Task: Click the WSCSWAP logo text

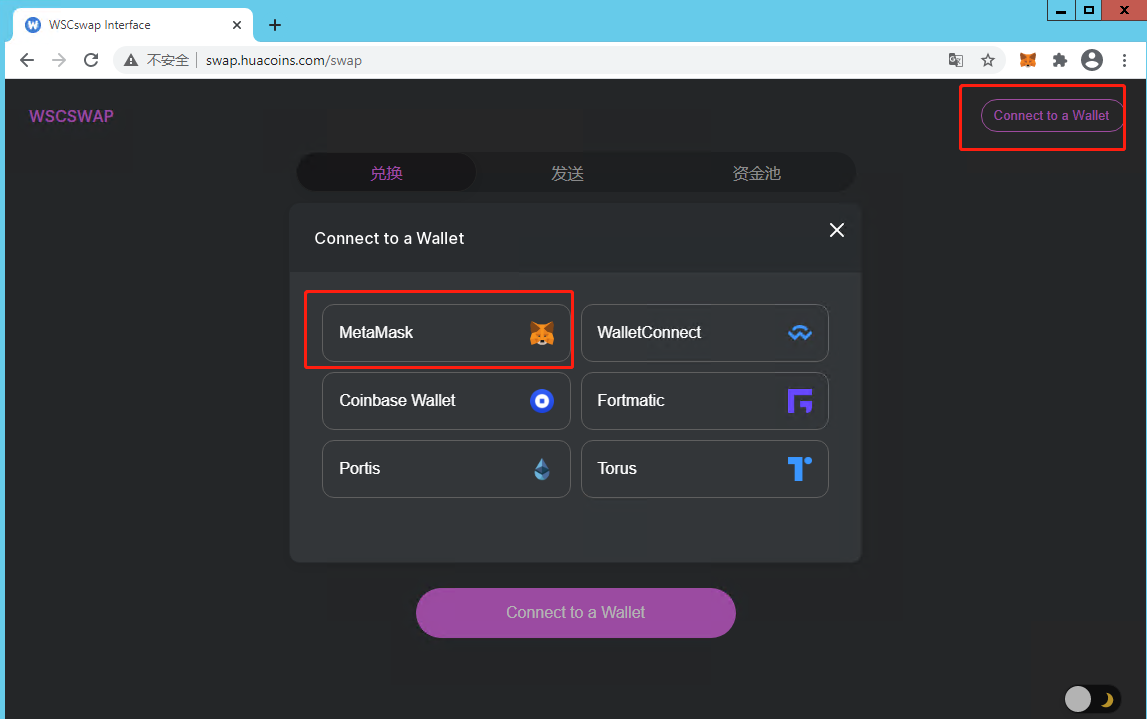Action: pyautogui.click(x=72, y=116)
